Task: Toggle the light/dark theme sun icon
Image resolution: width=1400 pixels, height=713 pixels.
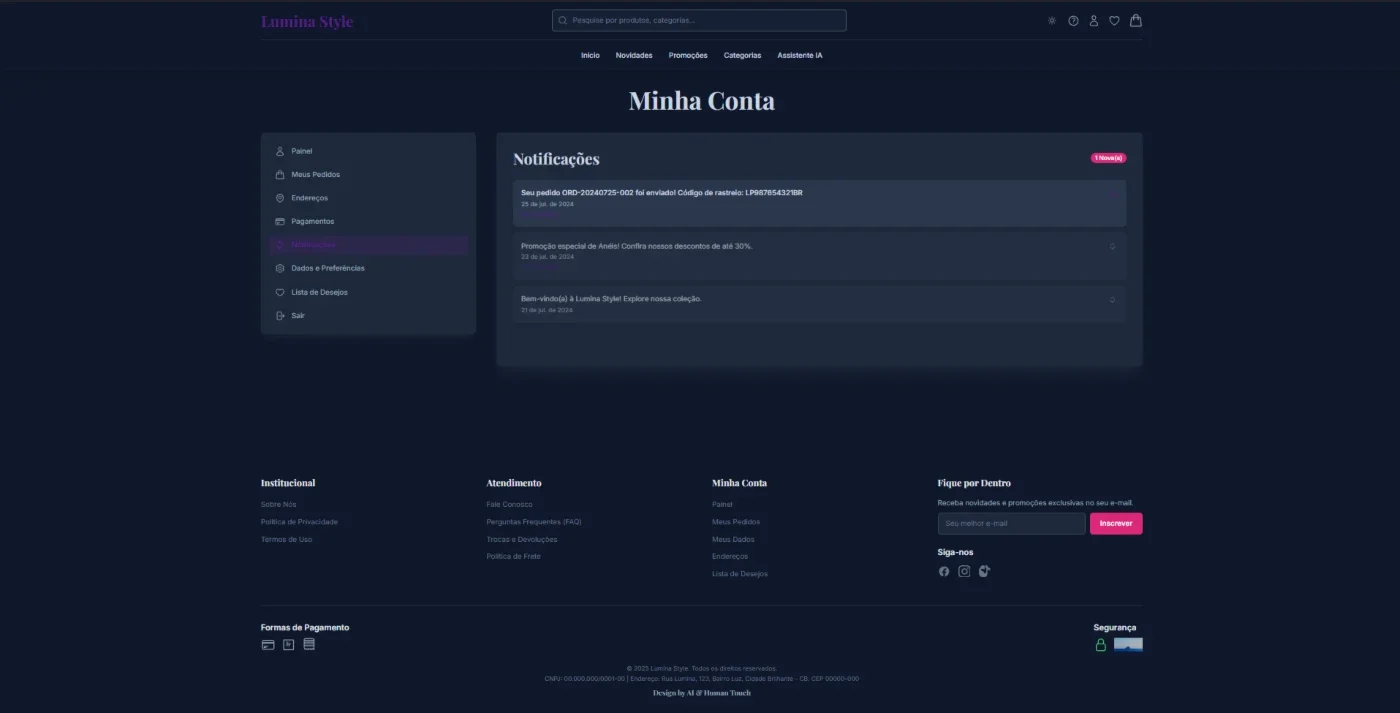Action: click(1051, 21)
